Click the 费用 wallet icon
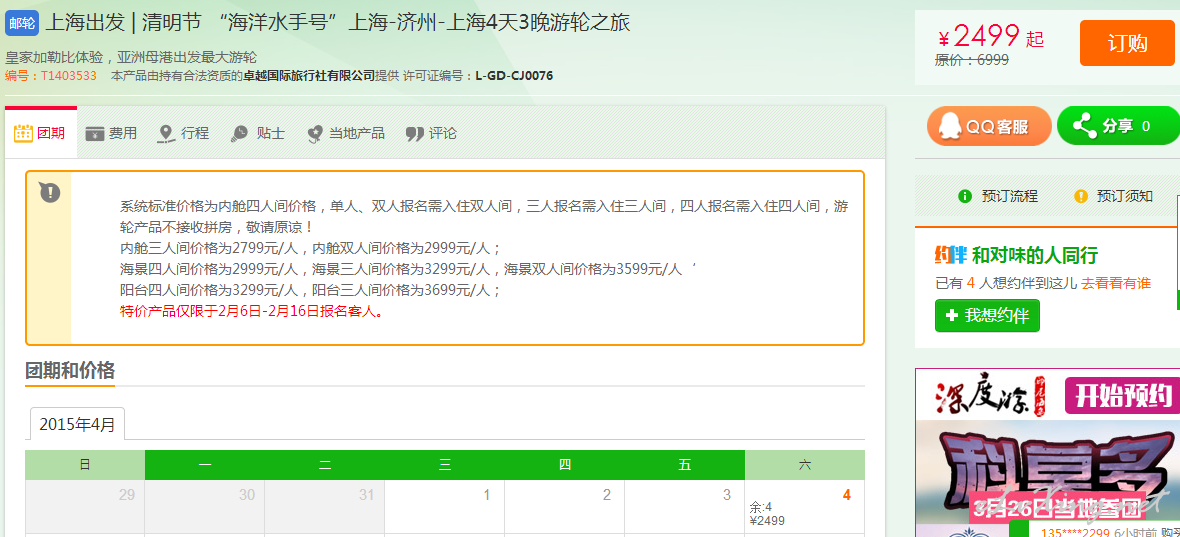Image resolution: width=1180 pixels, height=537 pixels. [x=95, y=134]
